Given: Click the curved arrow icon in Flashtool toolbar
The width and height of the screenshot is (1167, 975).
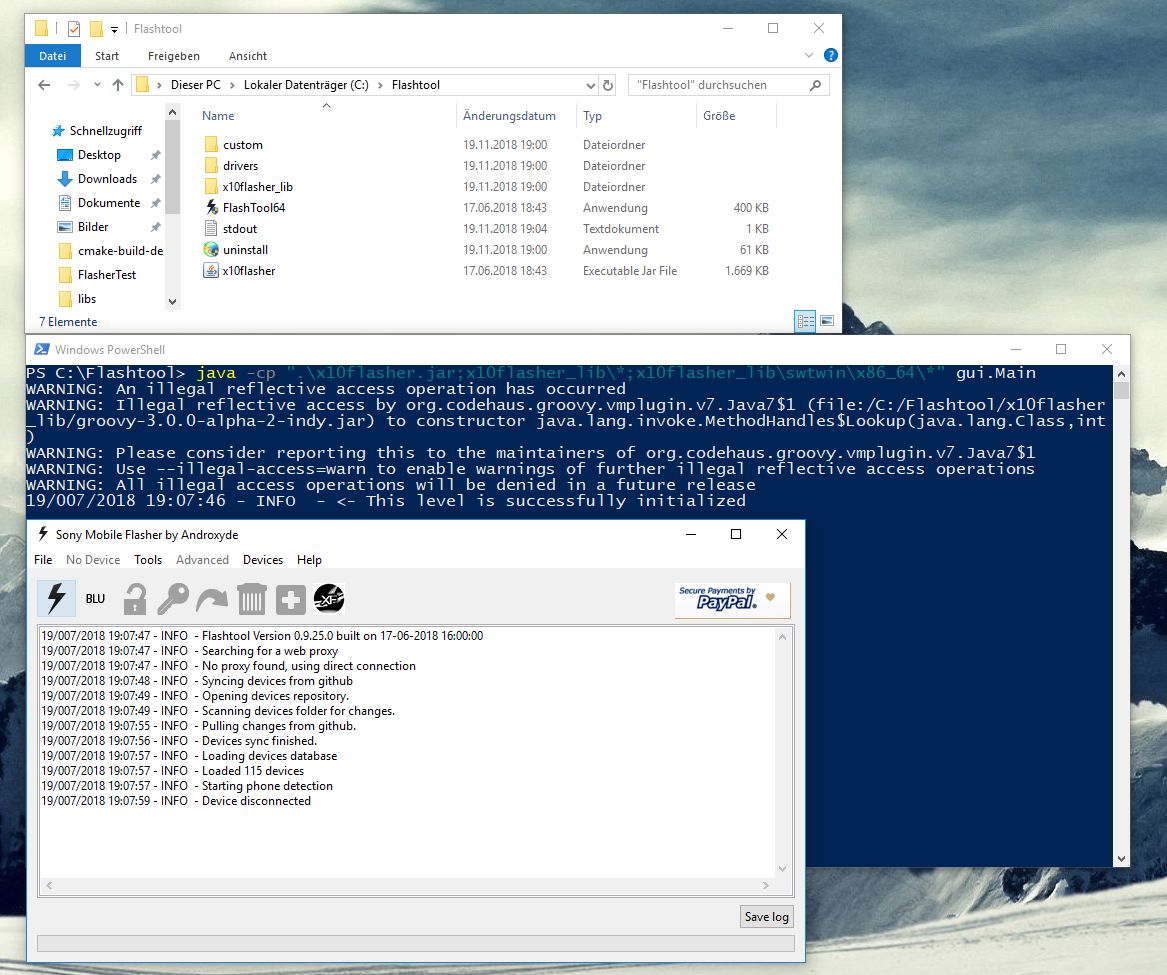Looking at the screenshot, I should pos(212,598).
